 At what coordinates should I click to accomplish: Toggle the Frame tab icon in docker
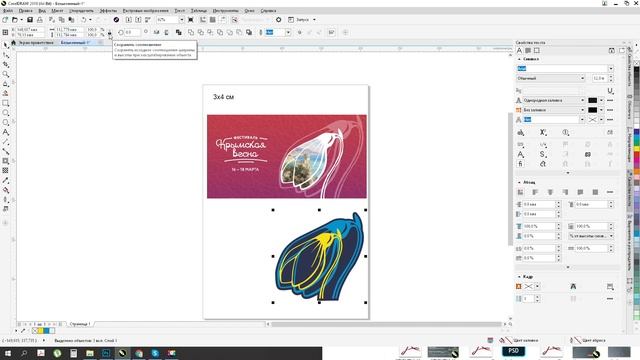[x=537, y=51]
